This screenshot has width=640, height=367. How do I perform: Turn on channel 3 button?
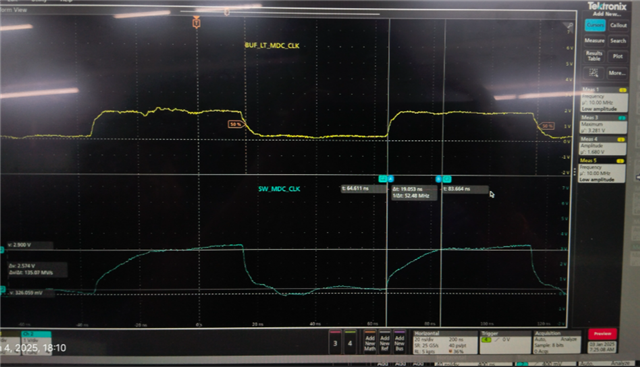click(335, 342)
